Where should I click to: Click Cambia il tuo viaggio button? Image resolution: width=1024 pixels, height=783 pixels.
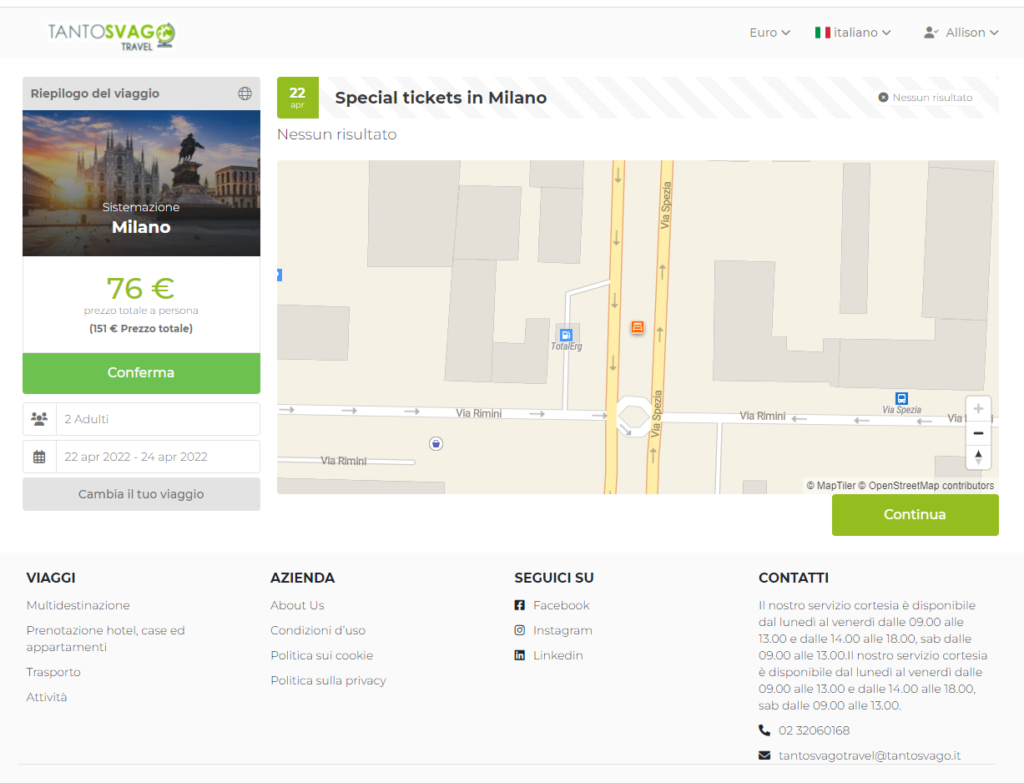click(x=141, y=494)
